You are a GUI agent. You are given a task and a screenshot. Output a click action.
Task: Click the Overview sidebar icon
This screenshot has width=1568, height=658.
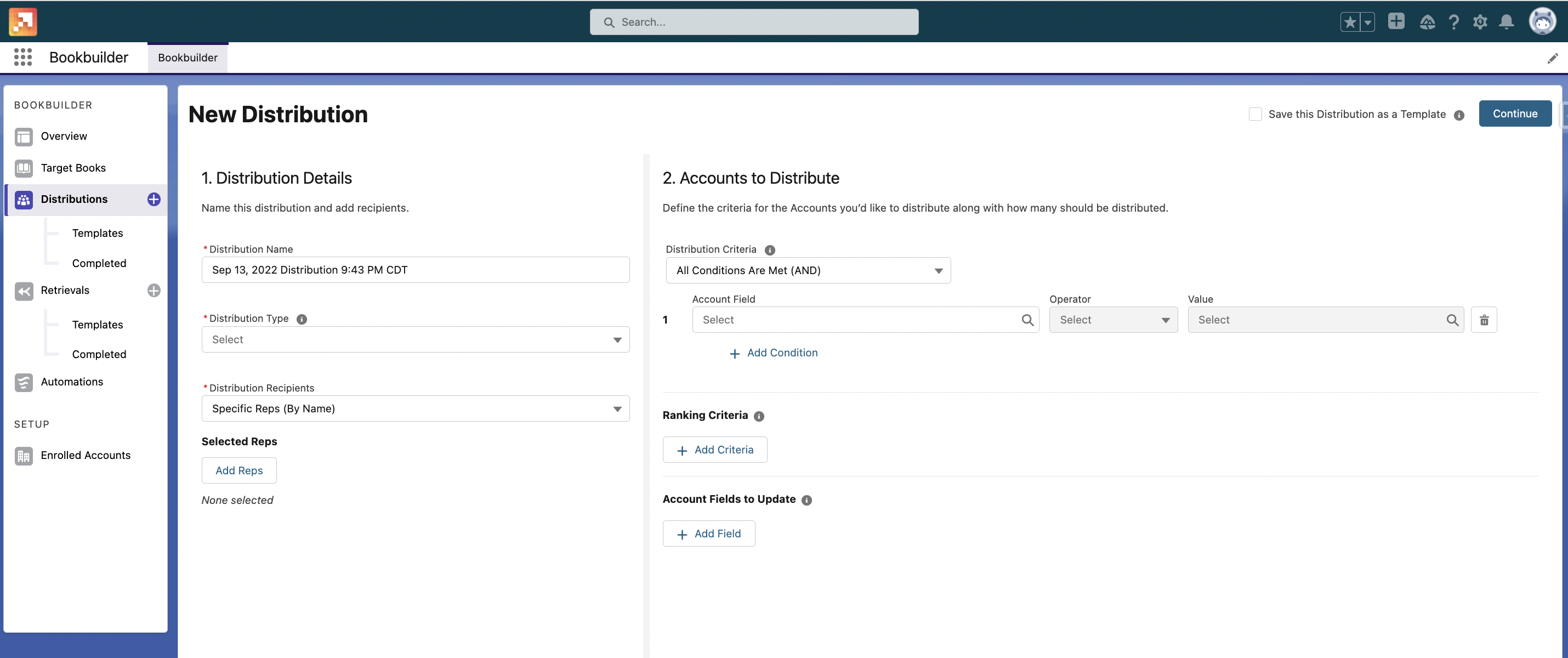pyautogui.click(x=24, y=137)
